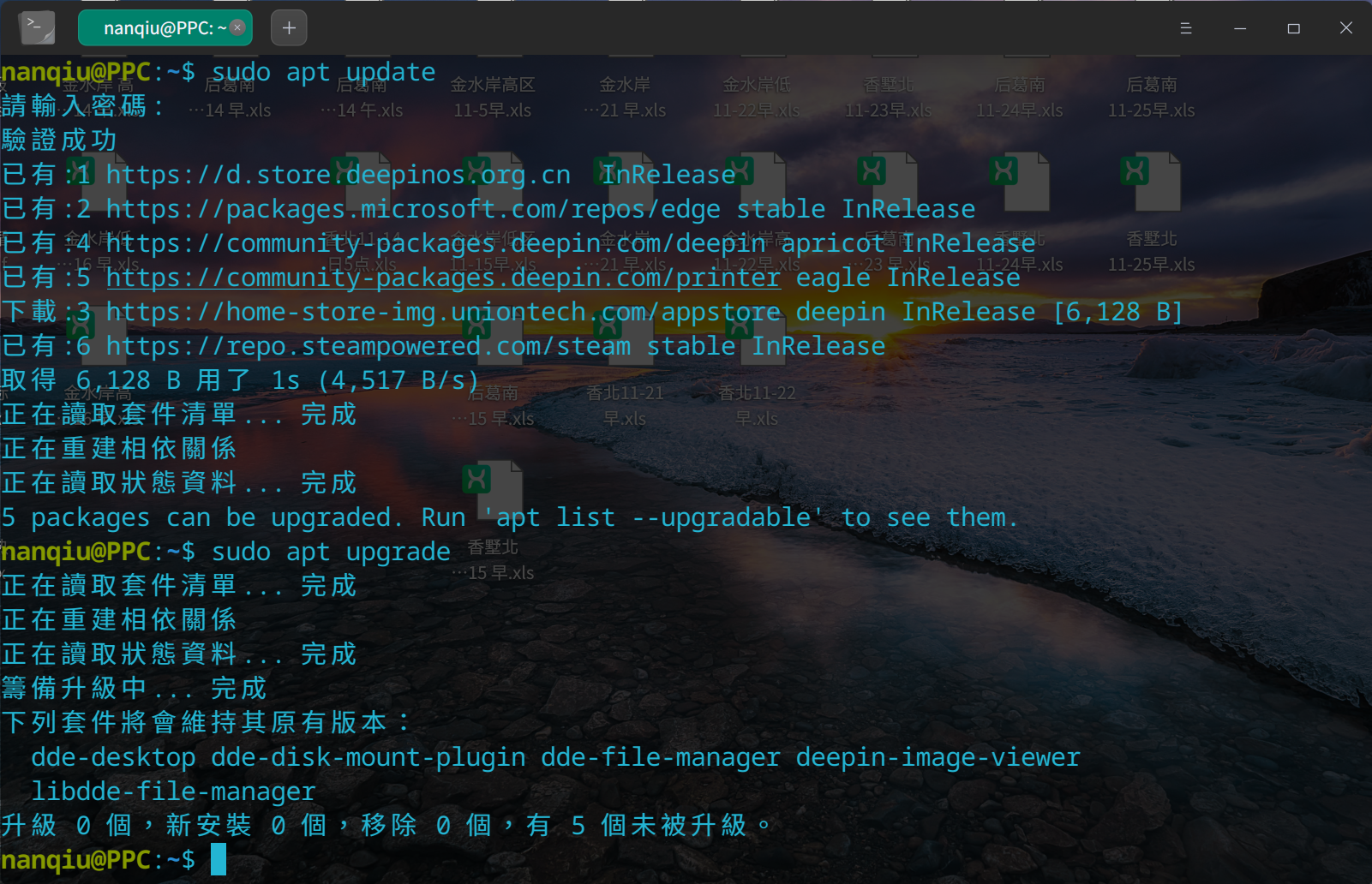
Task: Click the '下列套件將會維持其原有版本:' line
Action: coord(207,723)
